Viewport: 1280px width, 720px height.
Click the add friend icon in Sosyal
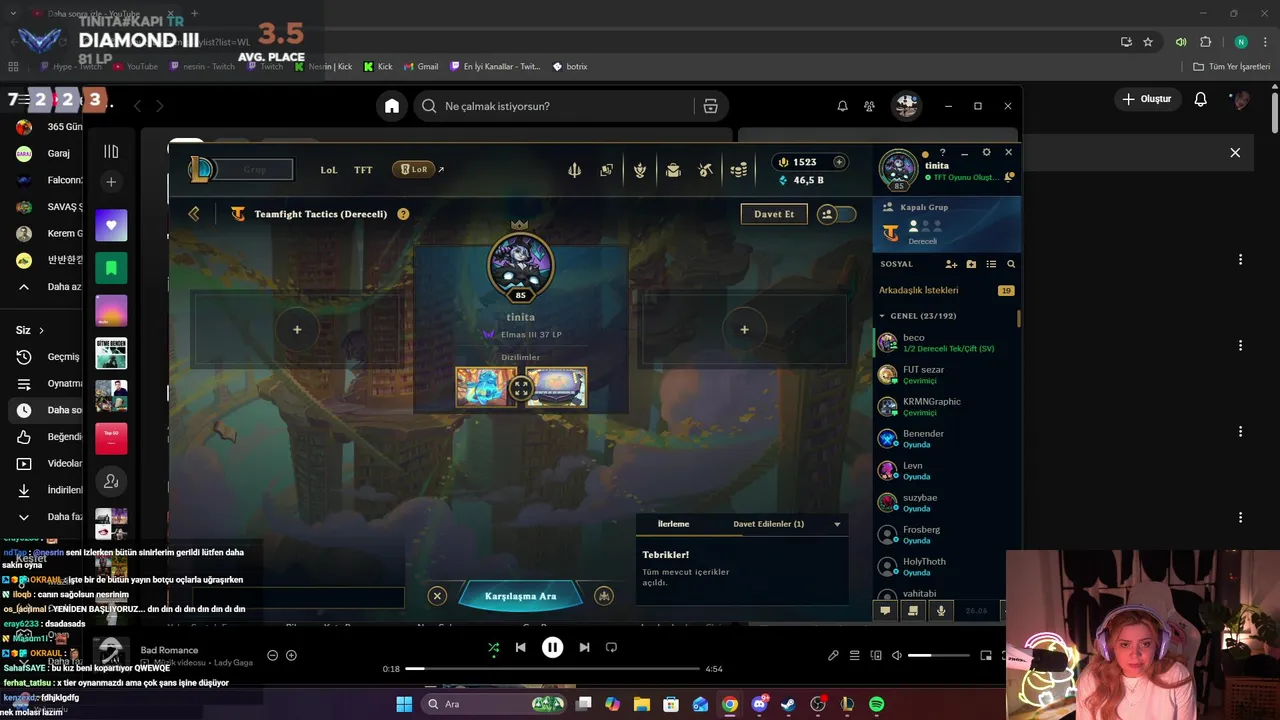(951, 264)
